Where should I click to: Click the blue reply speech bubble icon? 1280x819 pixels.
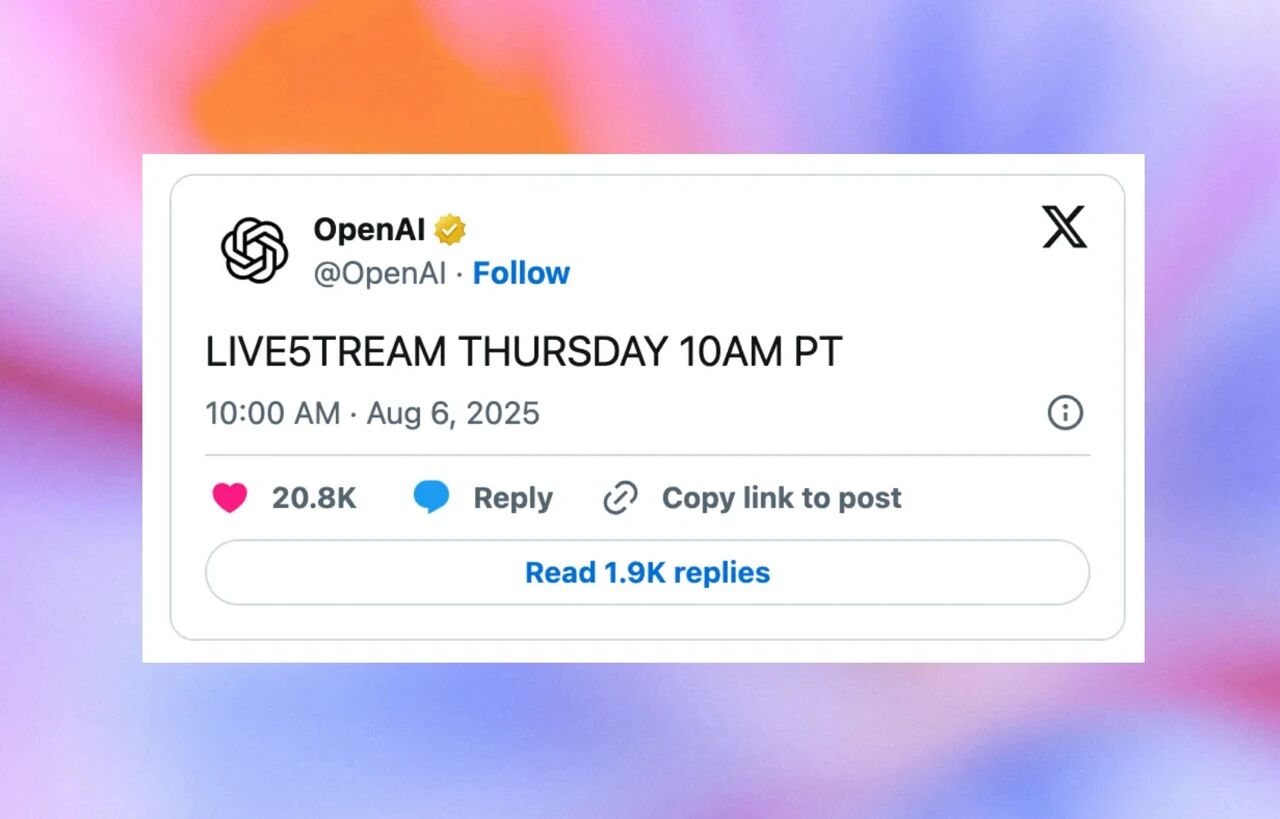(431, 497)
